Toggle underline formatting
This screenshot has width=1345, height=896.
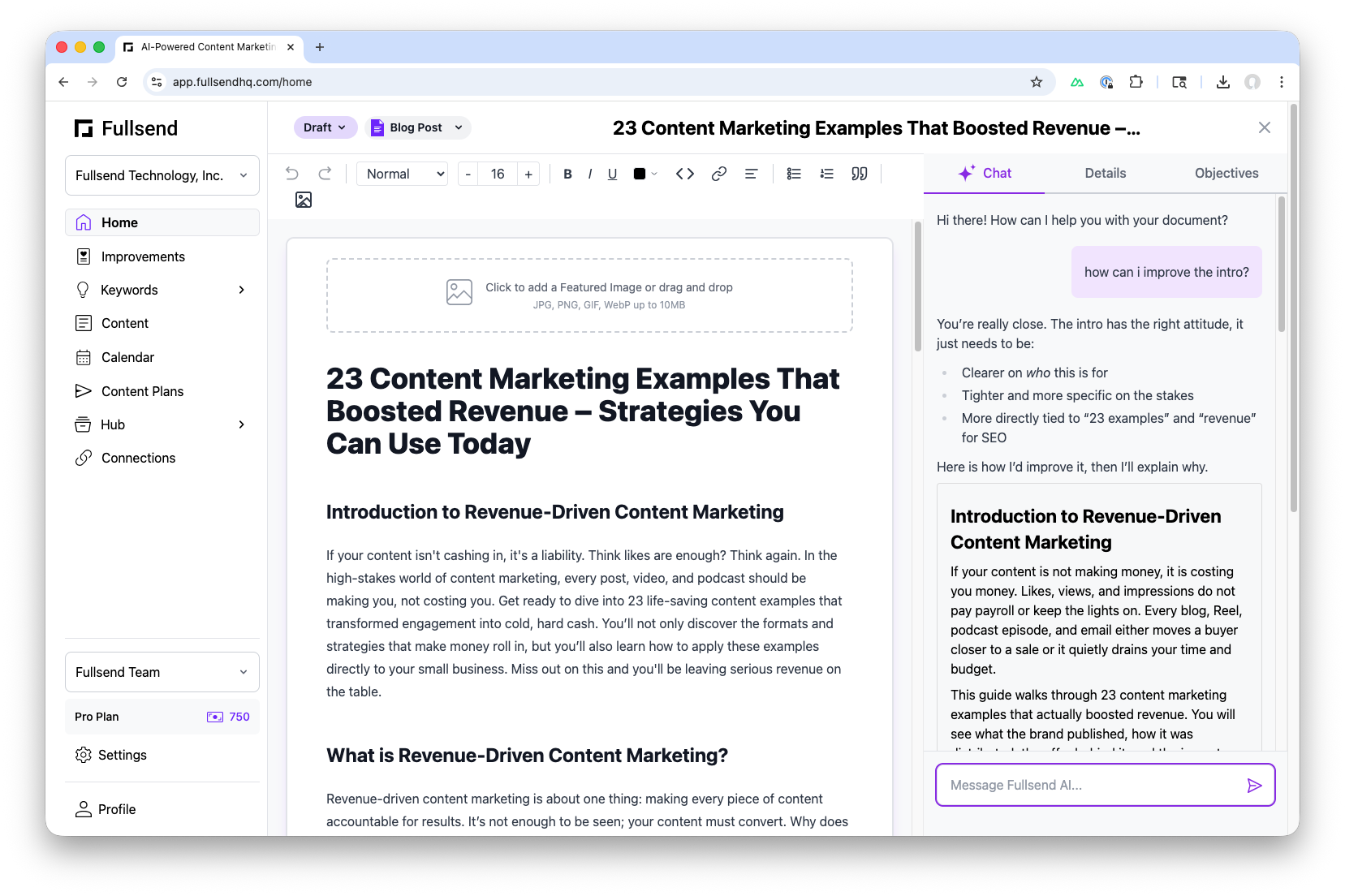click(x=612, y=173)
